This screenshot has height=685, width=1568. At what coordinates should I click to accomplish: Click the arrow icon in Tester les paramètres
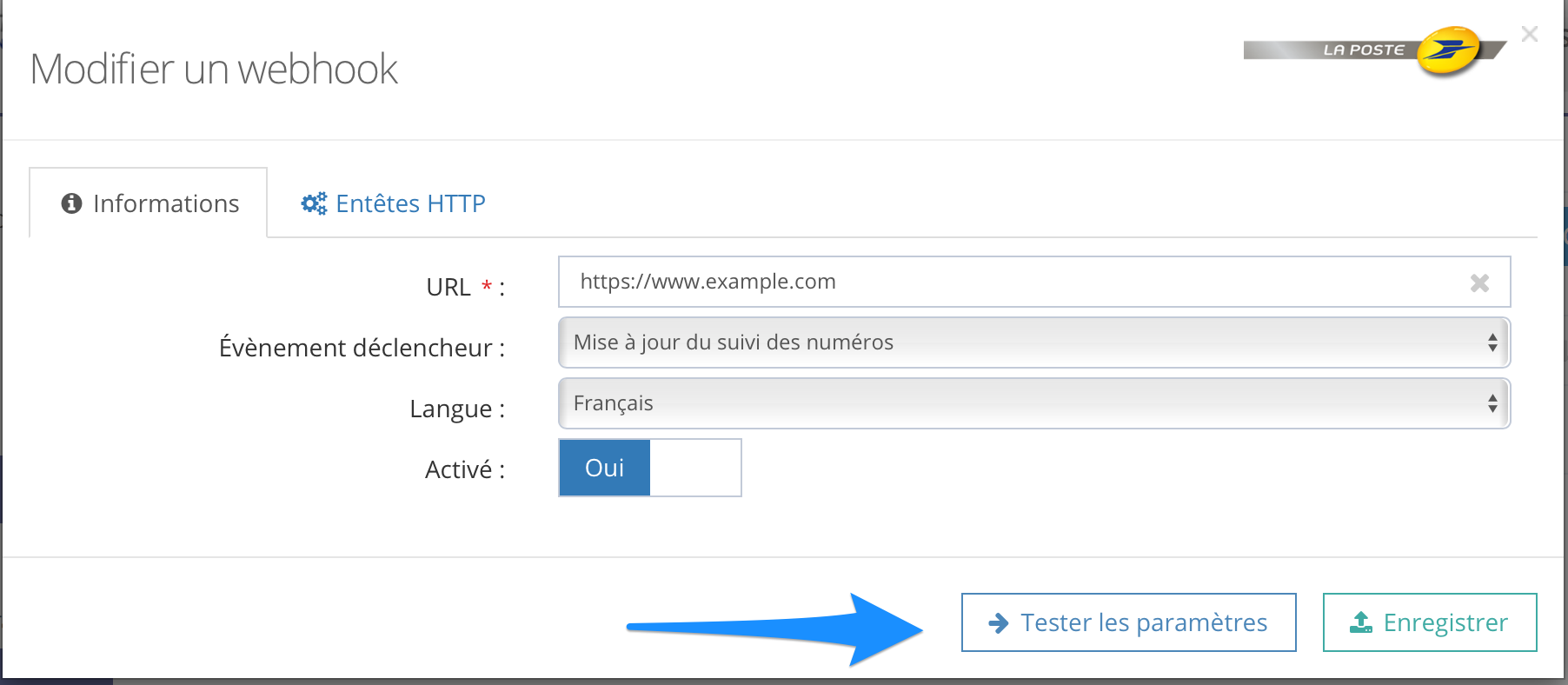[x=999, y=622]
